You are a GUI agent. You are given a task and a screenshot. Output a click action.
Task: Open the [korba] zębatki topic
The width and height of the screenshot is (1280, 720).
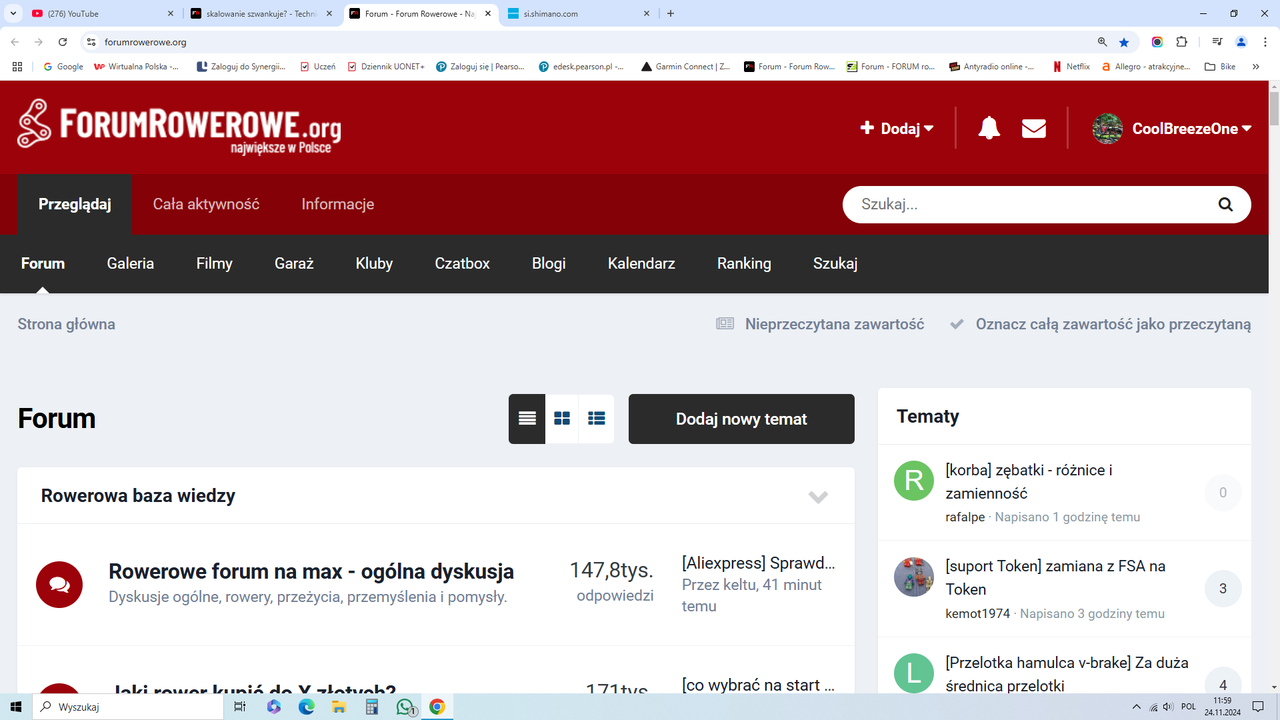coord(1029,481)
